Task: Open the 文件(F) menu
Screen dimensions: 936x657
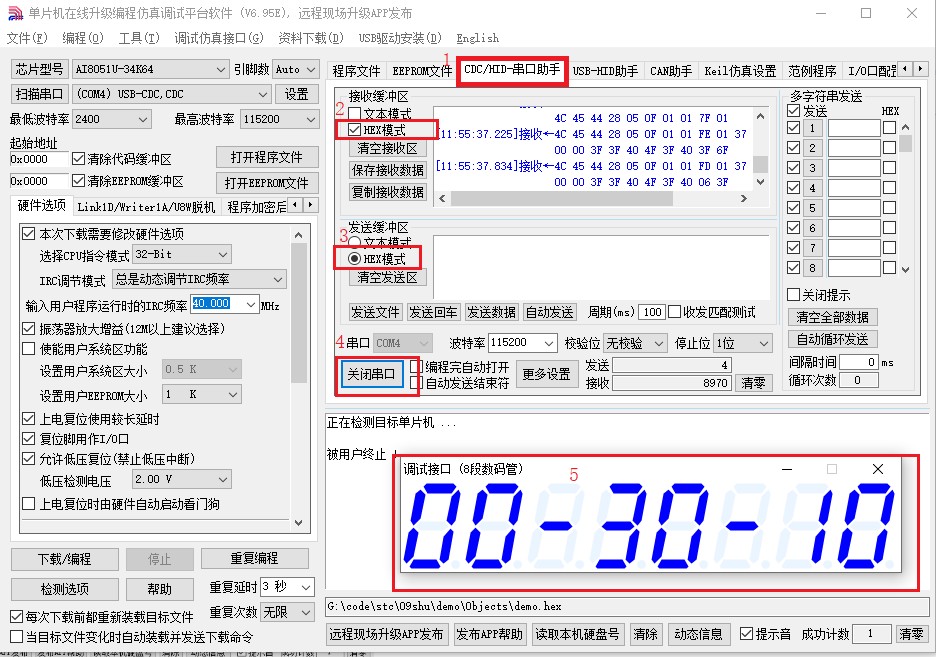Action: click(27, 38)
